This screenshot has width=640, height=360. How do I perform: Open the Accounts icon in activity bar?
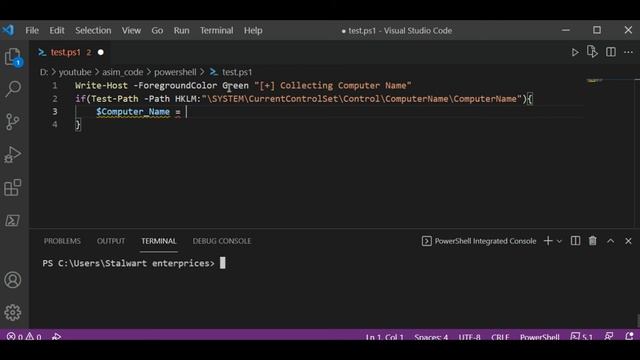click(13, 280)
